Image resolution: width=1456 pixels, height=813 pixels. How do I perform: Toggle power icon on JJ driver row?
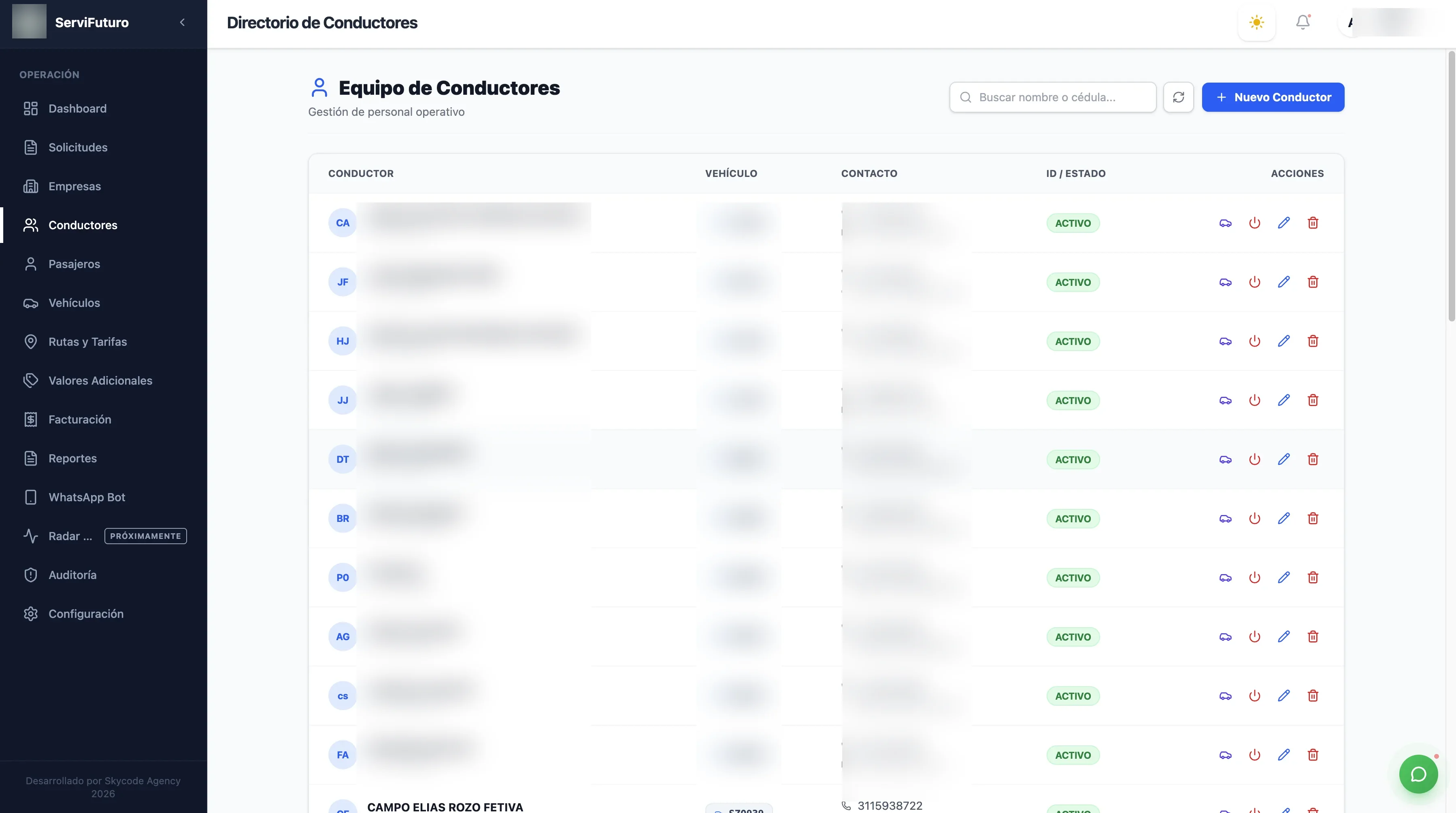[x=1255, y=400]
